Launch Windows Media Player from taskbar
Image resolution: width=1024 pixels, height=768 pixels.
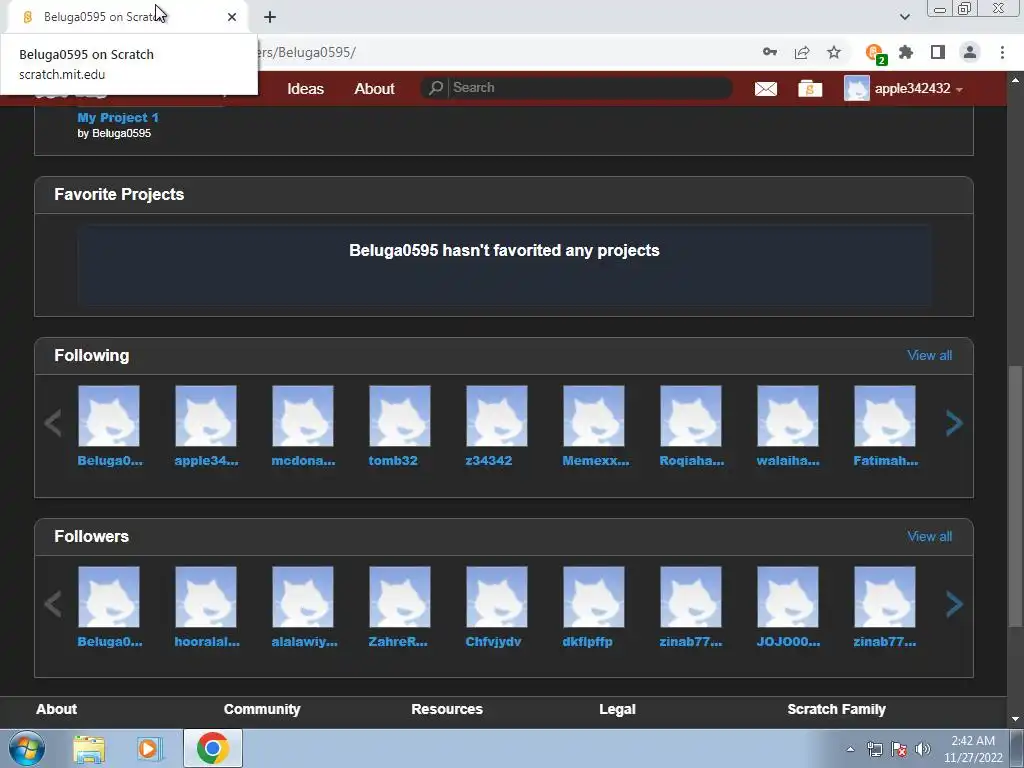click(x=149, y=749)
